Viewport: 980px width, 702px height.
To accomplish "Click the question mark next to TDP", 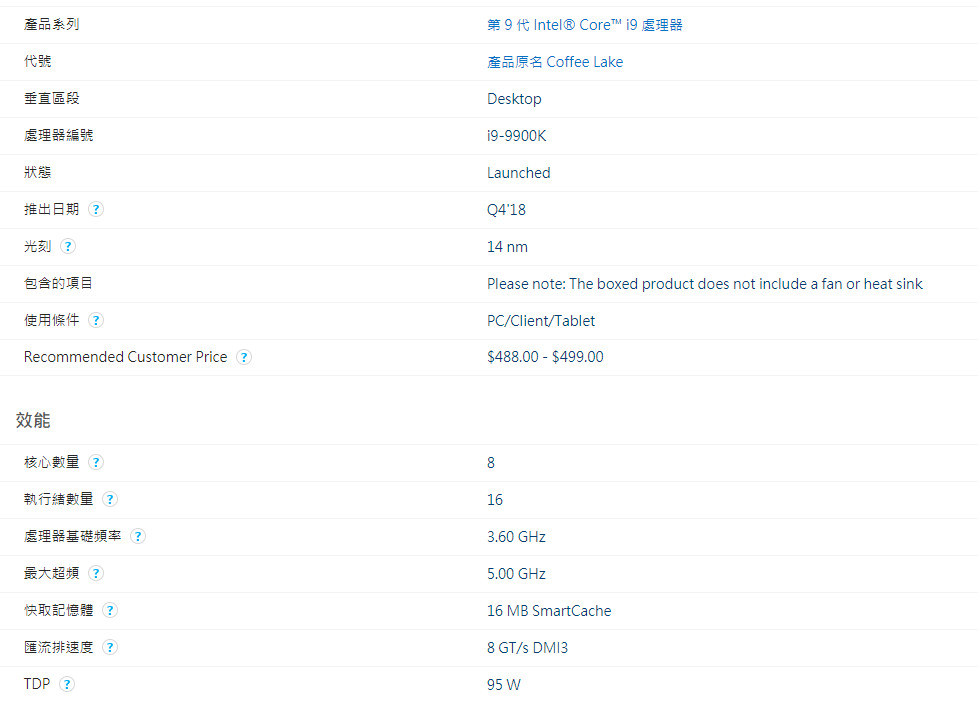I will click(x=67, y=685).
